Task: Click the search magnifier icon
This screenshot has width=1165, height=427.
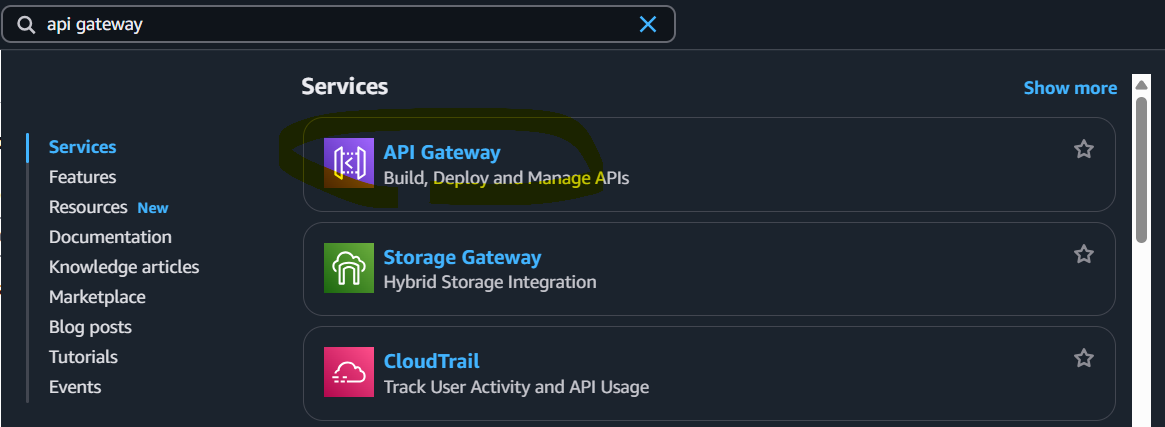Action: click(x=27, y=25)
